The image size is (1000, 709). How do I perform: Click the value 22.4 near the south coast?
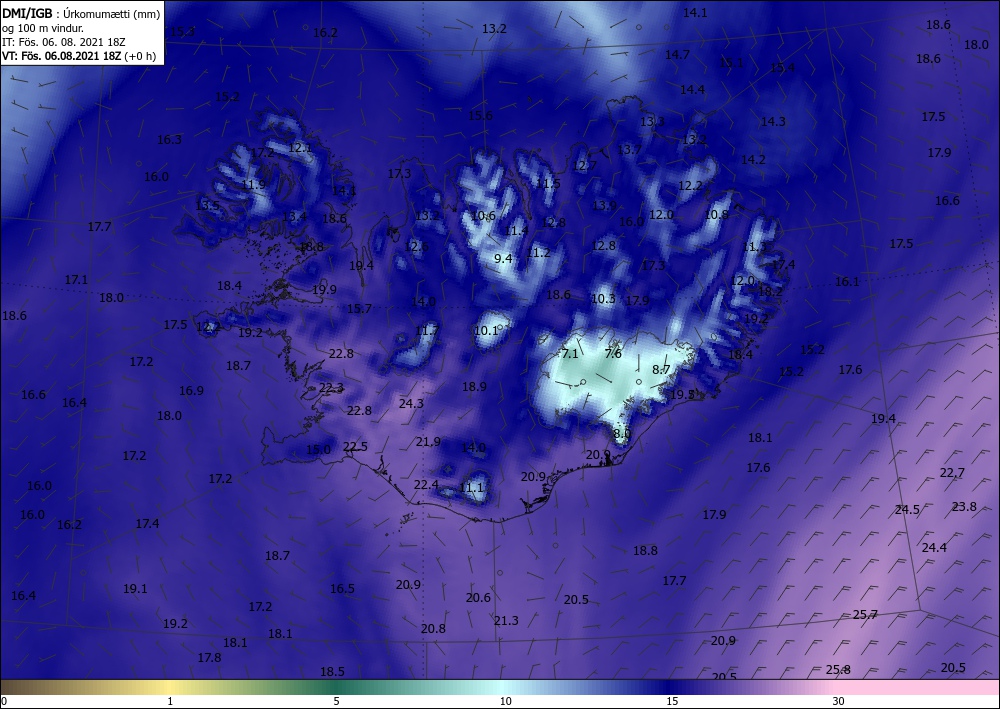[x=426, y=485]
